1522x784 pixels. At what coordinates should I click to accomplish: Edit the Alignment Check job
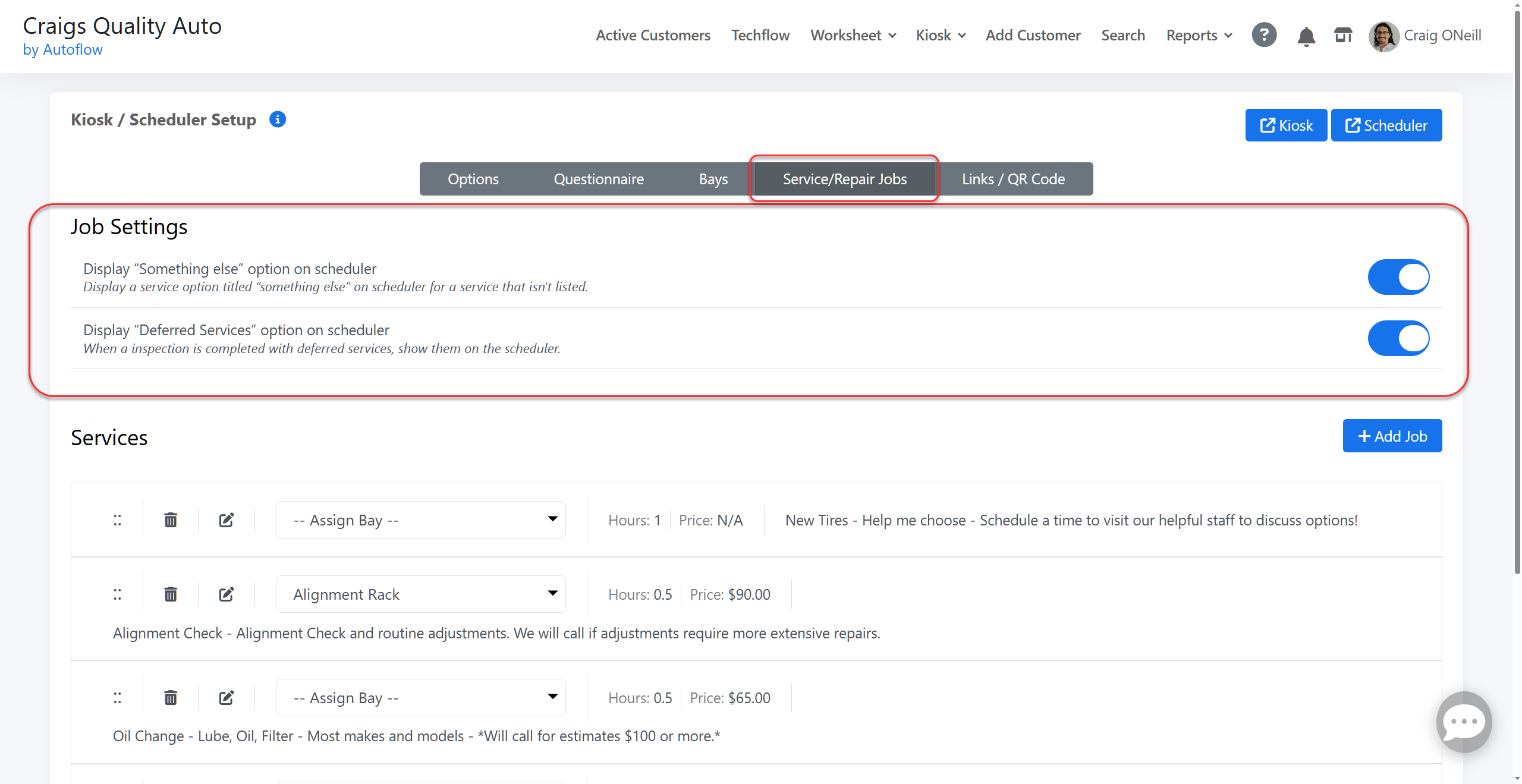[x=227, y=594]
